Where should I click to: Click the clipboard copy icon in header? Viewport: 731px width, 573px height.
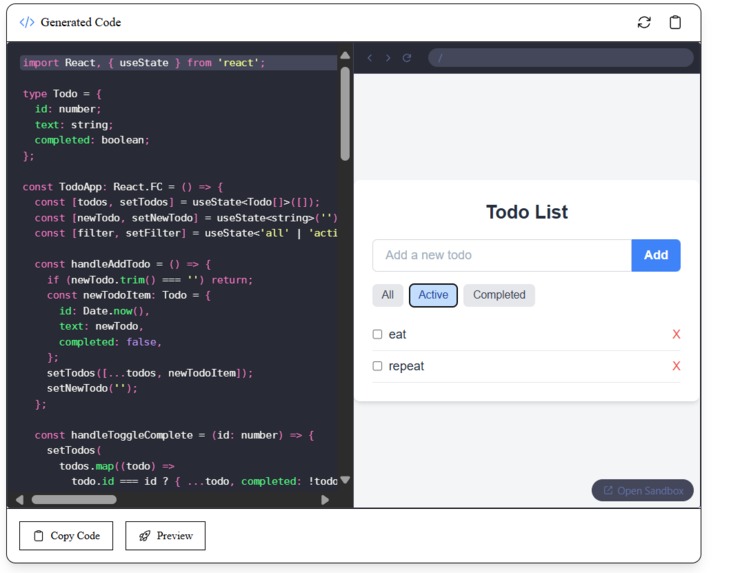tap(675, 22)
